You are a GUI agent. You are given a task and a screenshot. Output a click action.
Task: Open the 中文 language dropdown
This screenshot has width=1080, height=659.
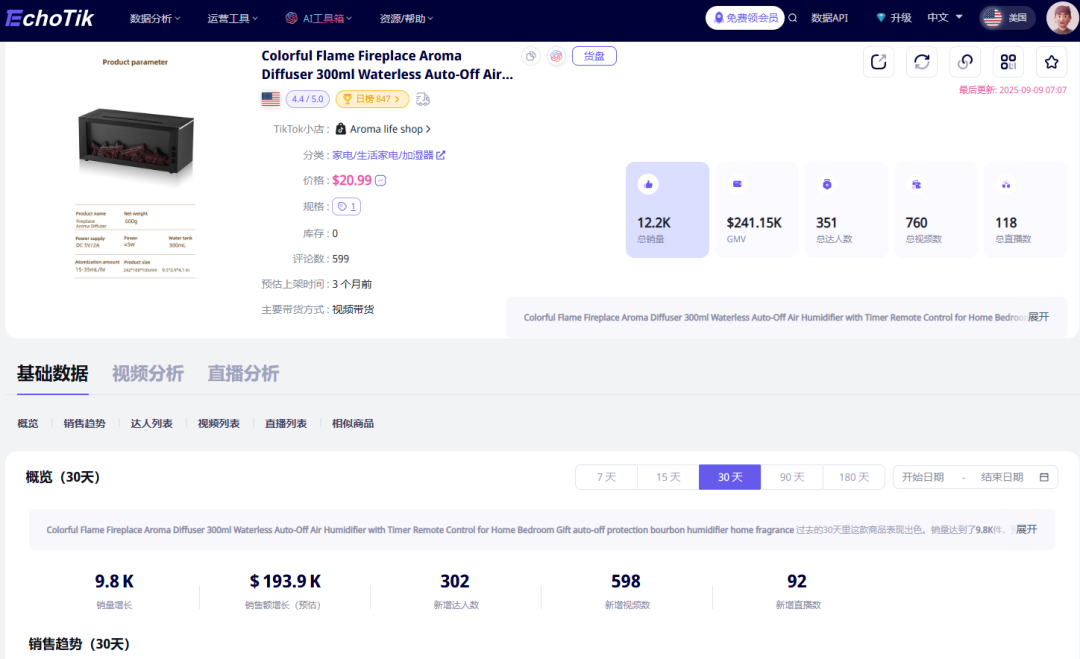coord(944,18)
